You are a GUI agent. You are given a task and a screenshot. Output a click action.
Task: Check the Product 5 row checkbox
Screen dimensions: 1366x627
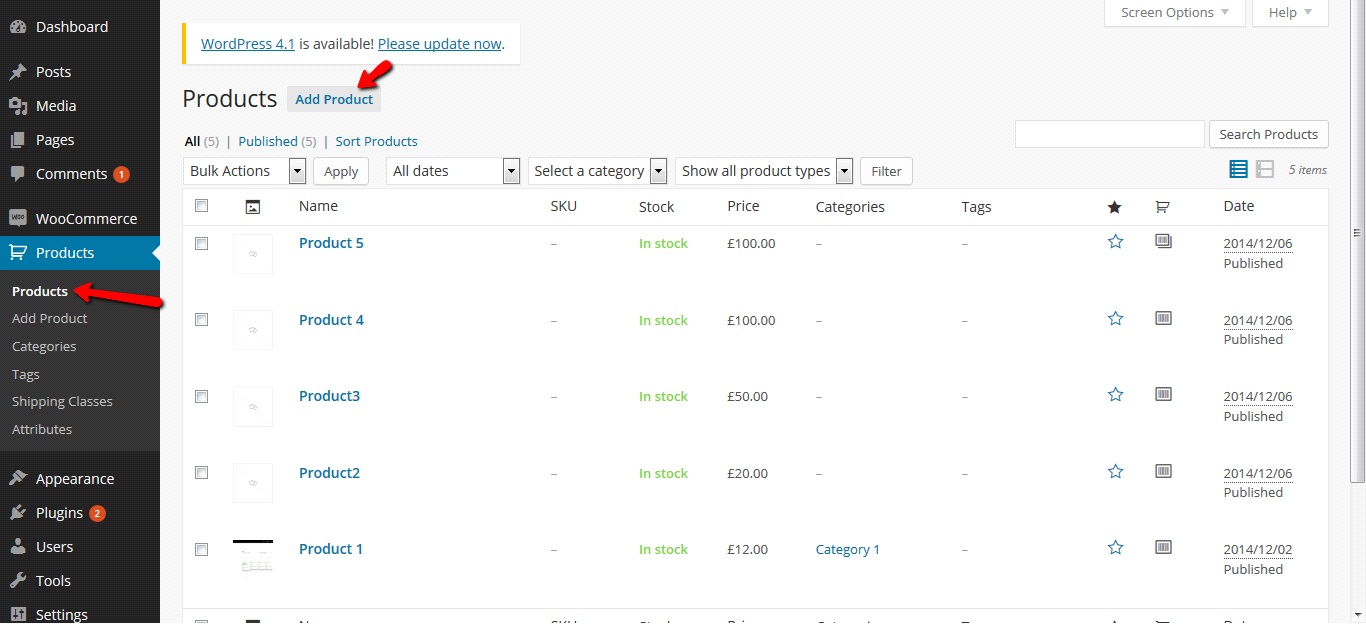click(x=201, y=243)
